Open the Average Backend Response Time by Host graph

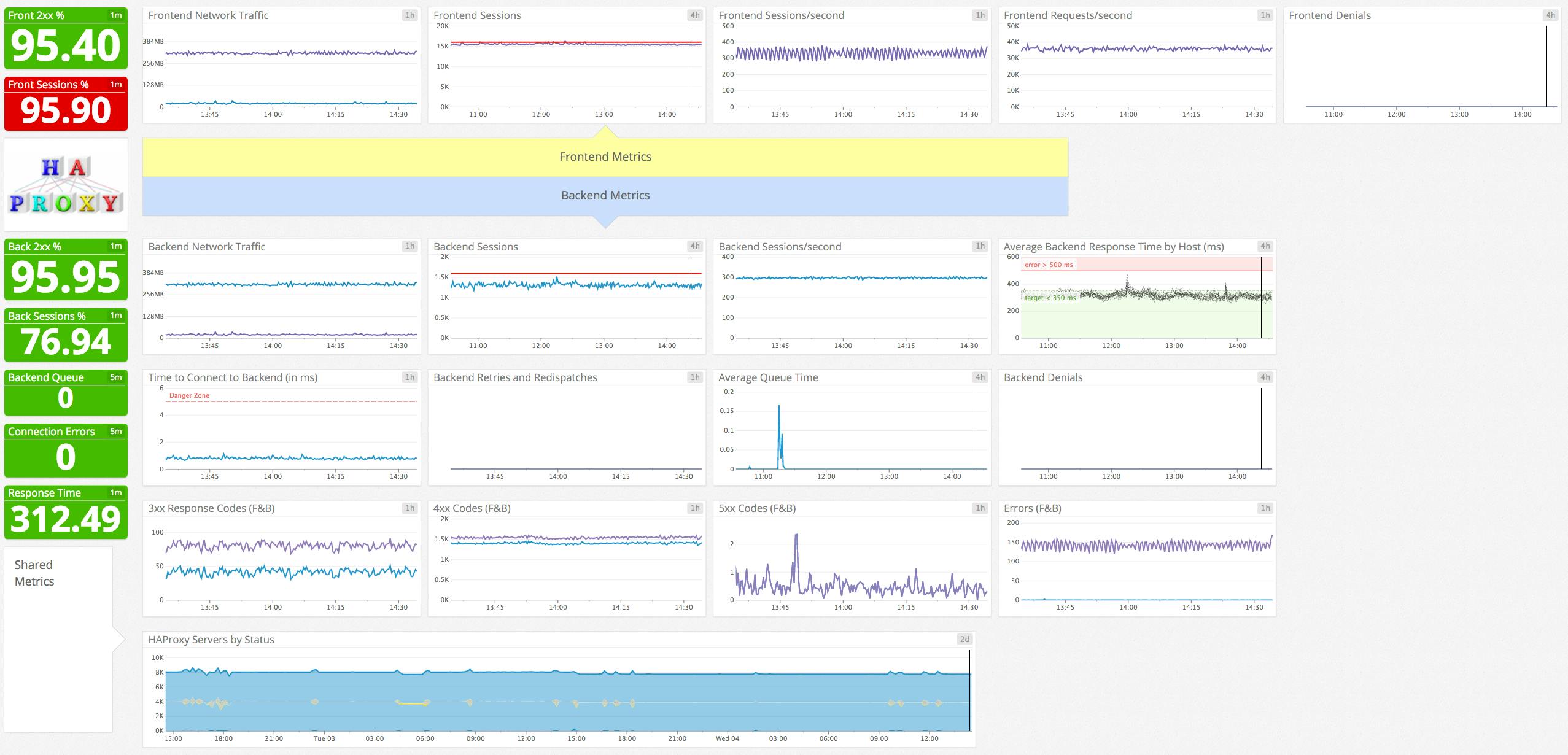pos(1112,246)
